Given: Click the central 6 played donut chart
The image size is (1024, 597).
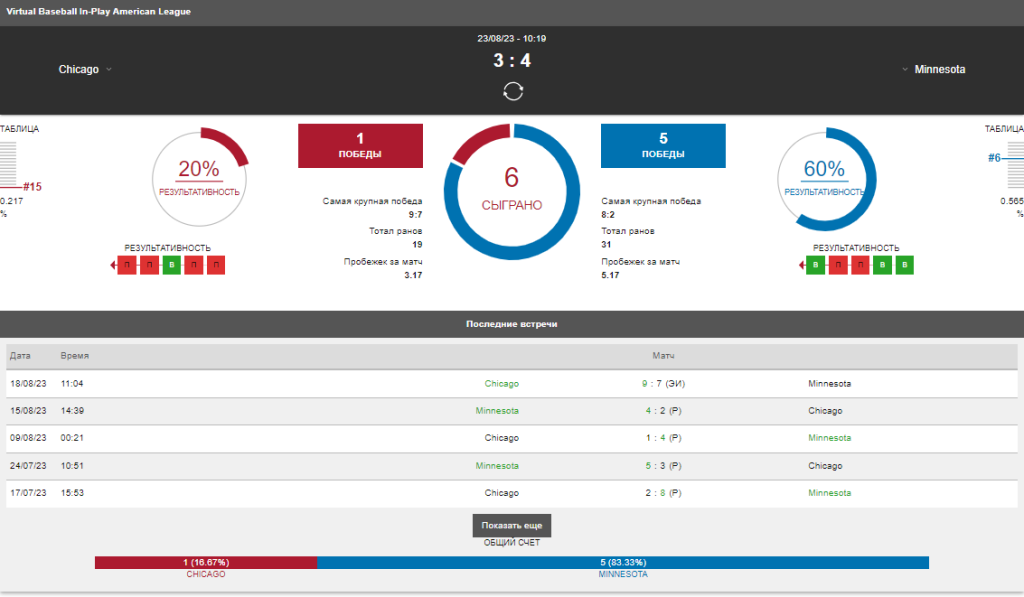Looking at the screenshot, I should pos(511,190).
